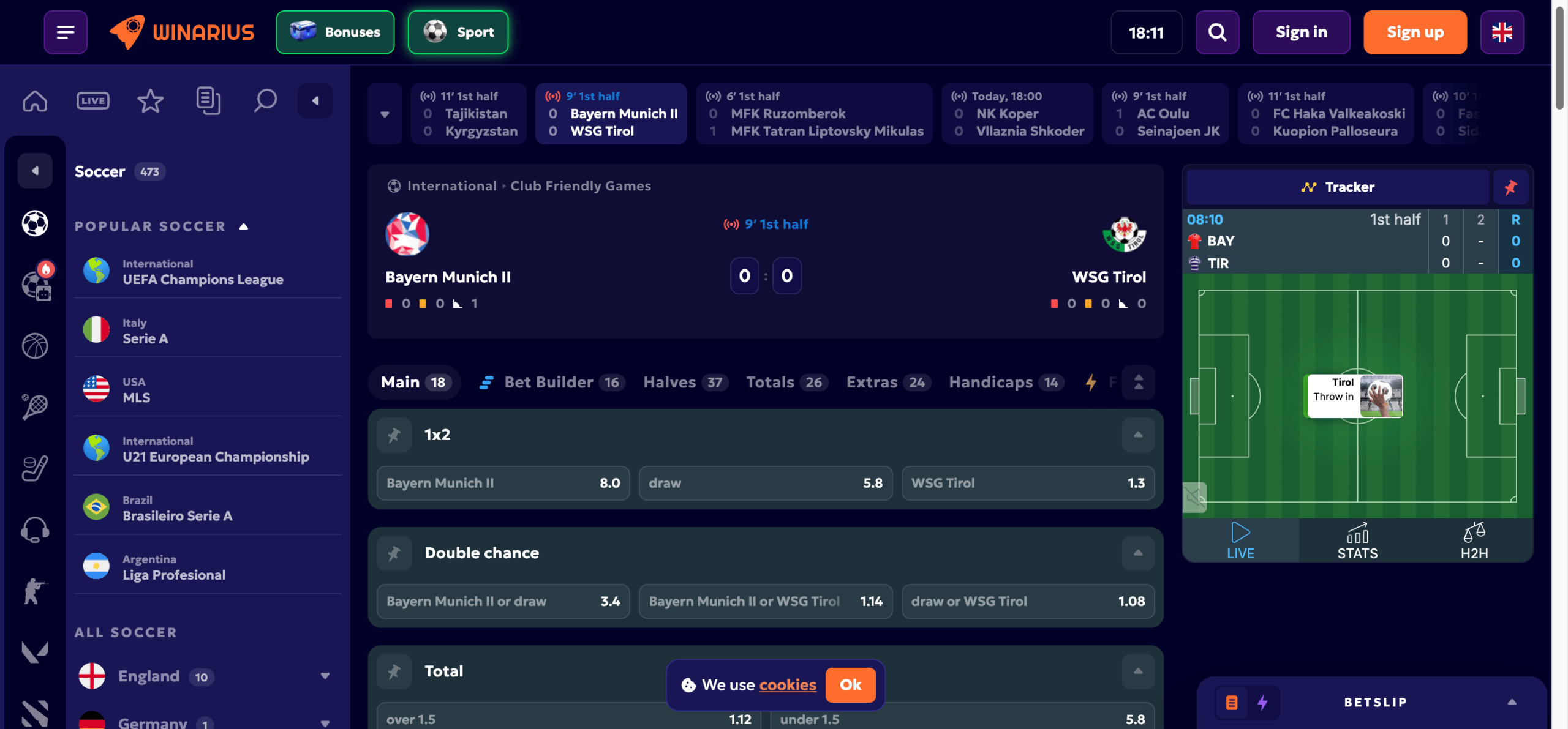Open the LIVE events icon in the sidebar
Viewport: 1568px width, 729px height.
coord(93,101)
